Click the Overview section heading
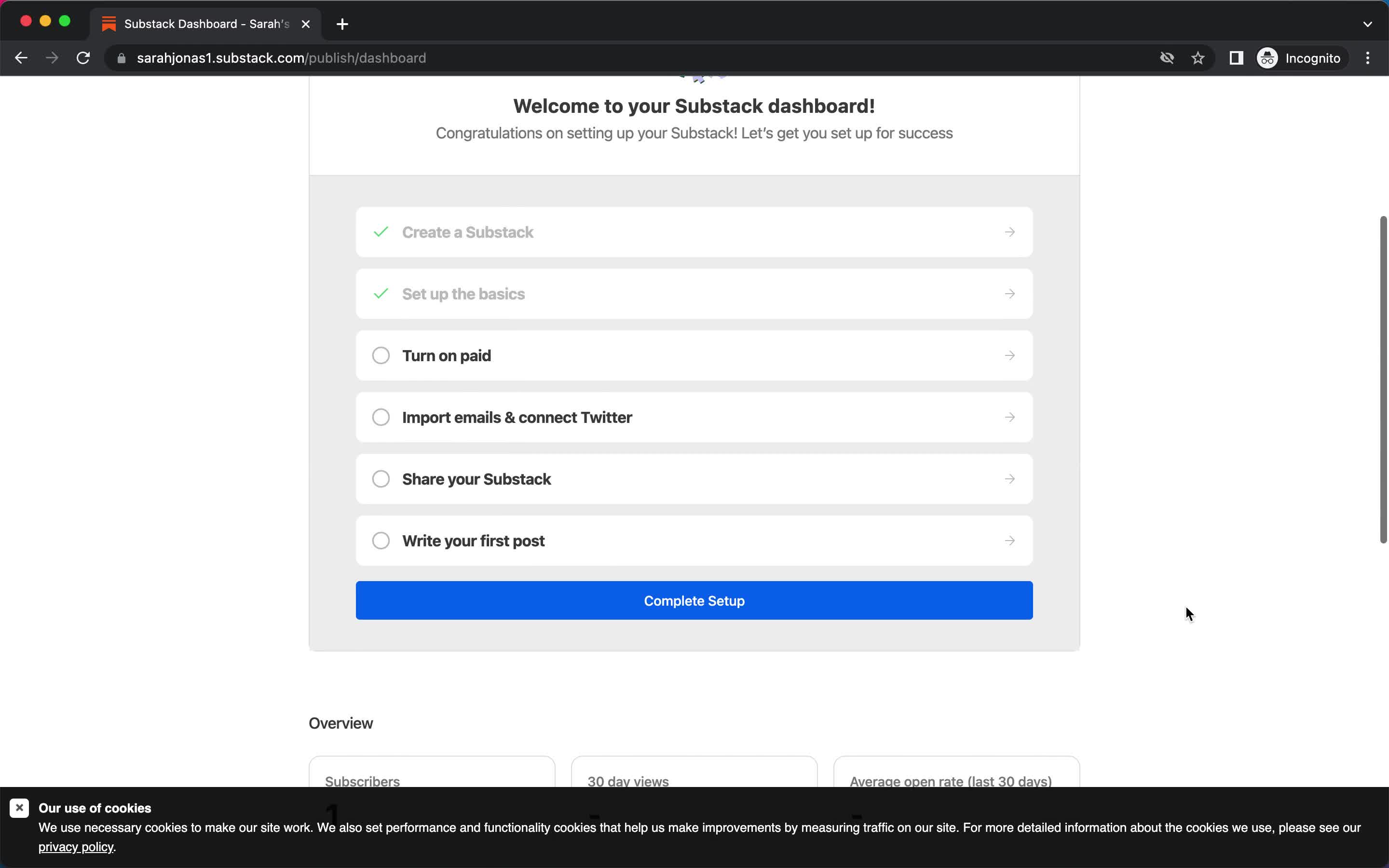The height and width of the screenshot is (868, 1389). (x=341, y=723)
